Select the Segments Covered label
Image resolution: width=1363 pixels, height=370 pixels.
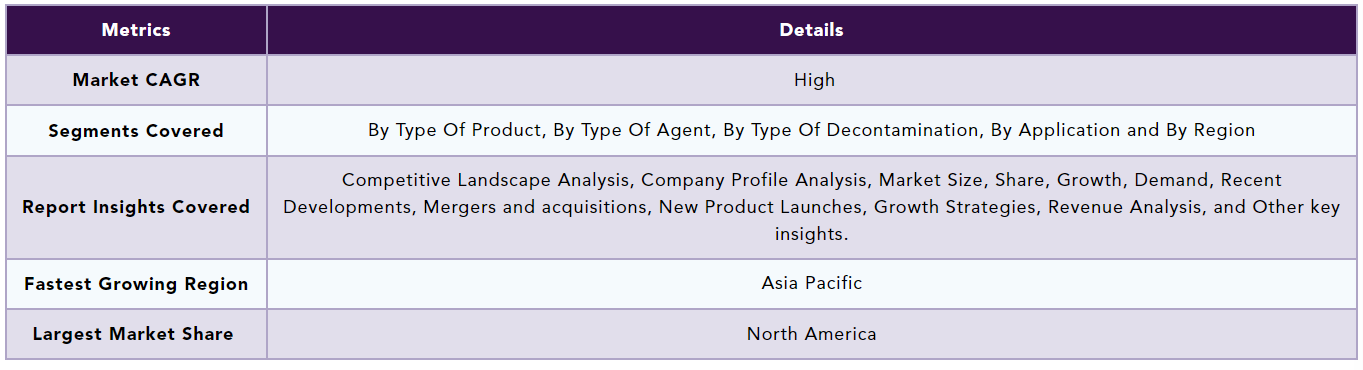click(136, 131)
